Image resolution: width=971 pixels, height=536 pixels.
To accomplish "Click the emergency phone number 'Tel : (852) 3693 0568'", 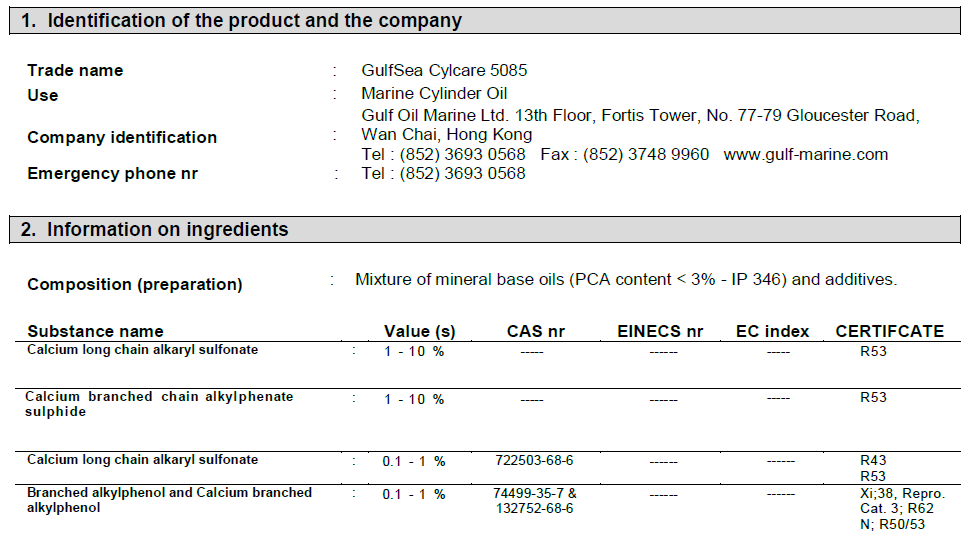I will point(443,173).
